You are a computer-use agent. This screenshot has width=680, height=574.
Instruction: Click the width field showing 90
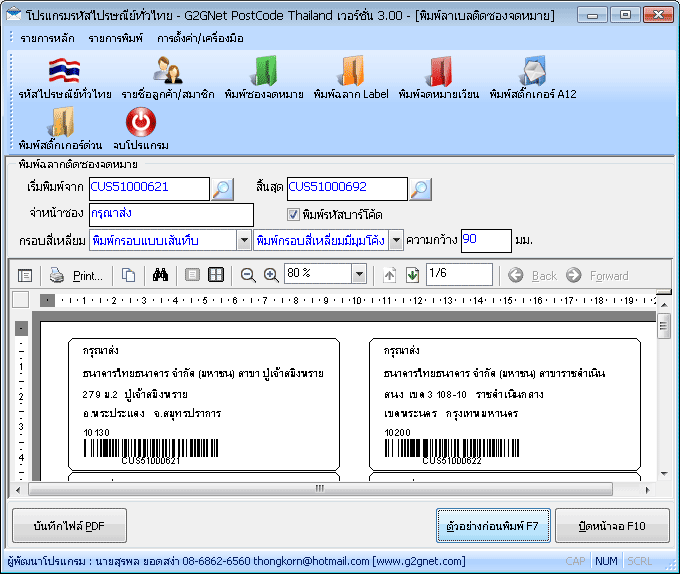486,241
